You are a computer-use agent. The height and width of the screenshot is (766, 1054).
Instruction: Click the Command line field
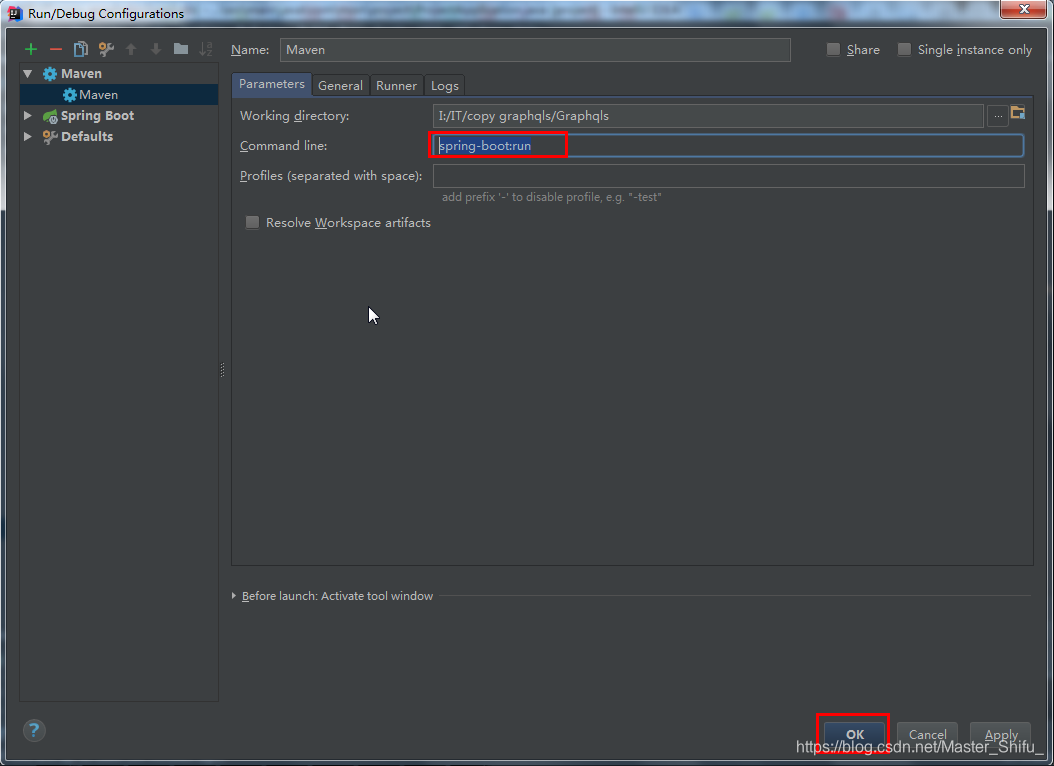pos(729,146)
